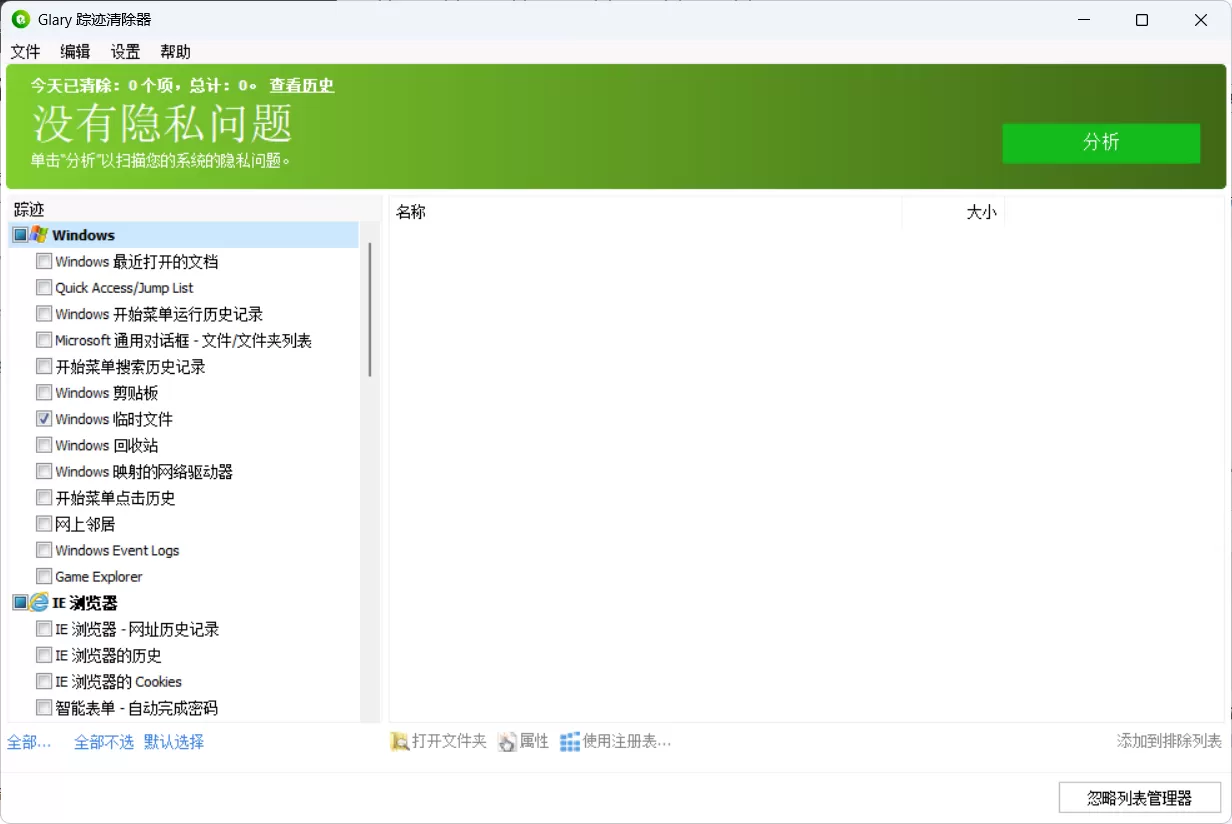1232x824 pixels.
Task: Open the 忽略列表管理器 button
Action: tap(1139, 797)
